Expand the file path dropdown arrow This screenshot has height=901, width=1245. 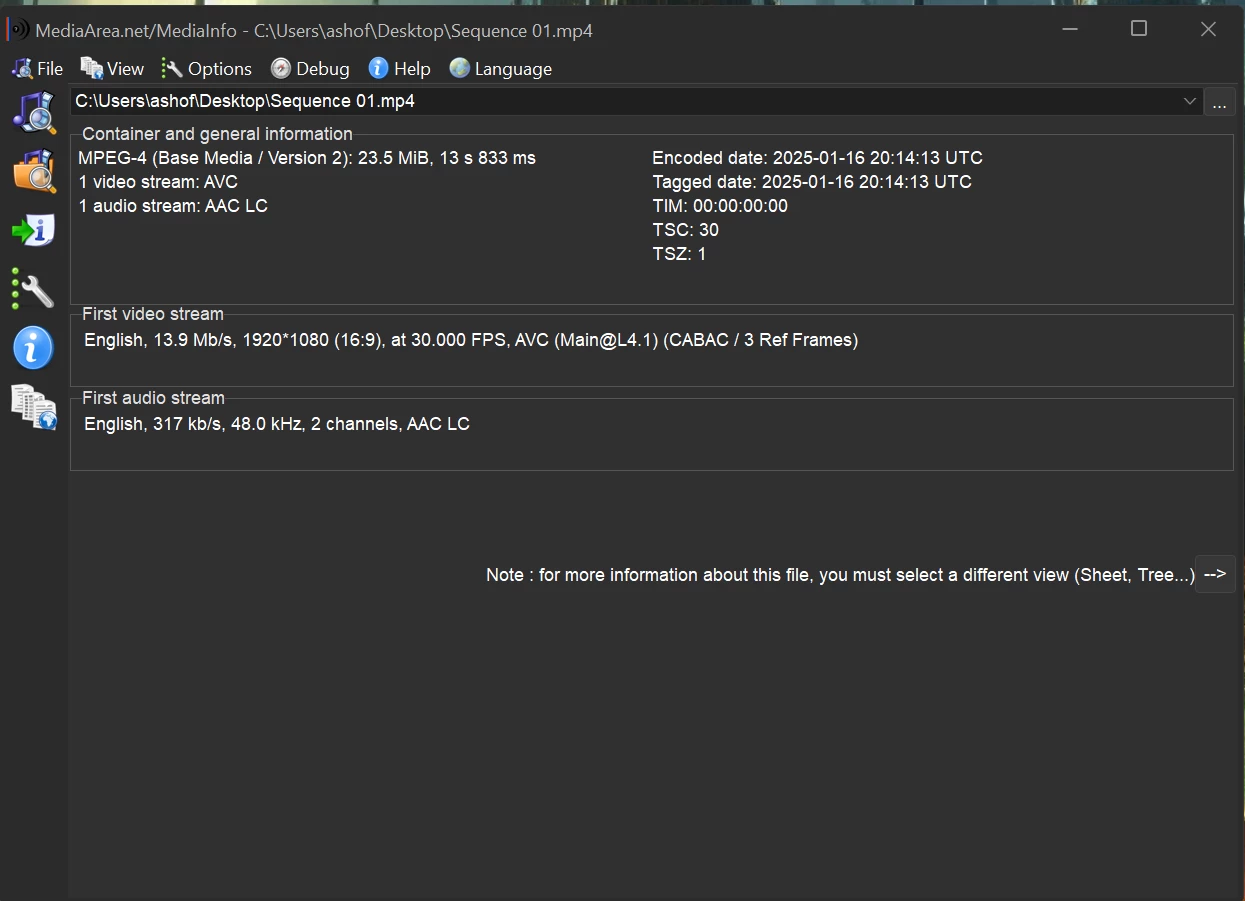pyautogui.click(x=1190, y=101)
